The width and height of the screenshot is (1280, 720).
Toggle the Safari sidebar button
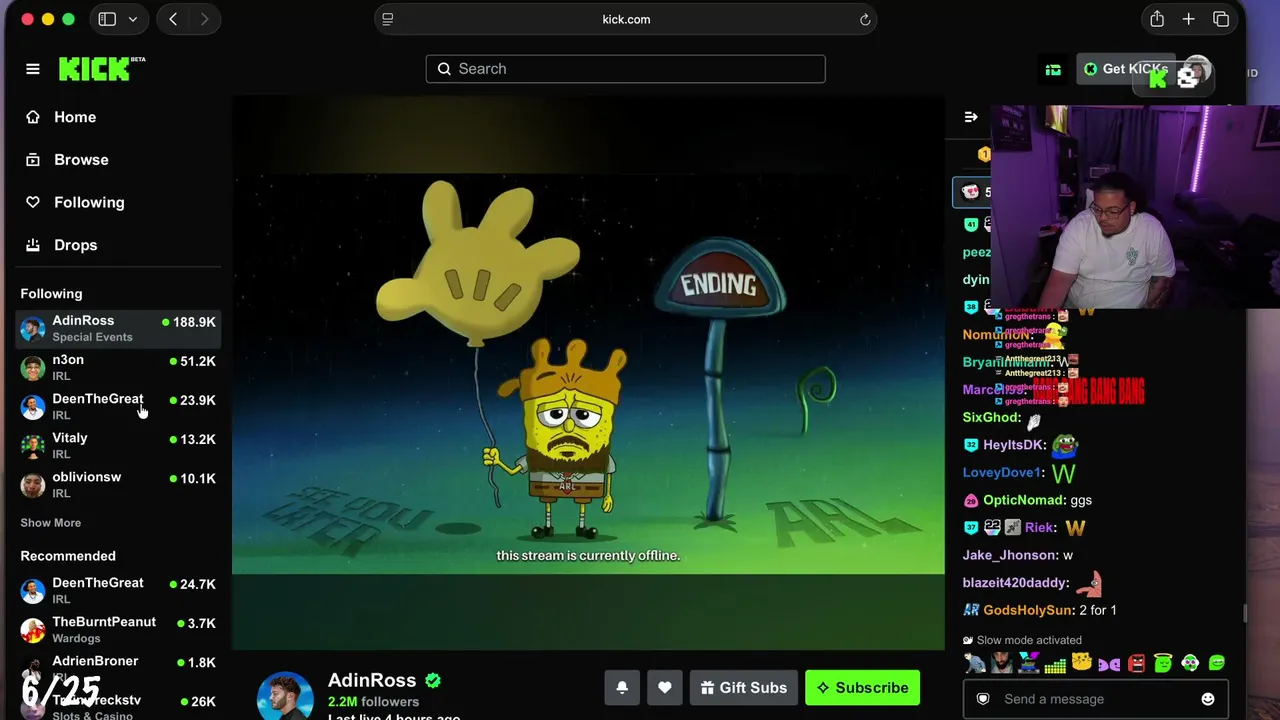tap(107, 19)
